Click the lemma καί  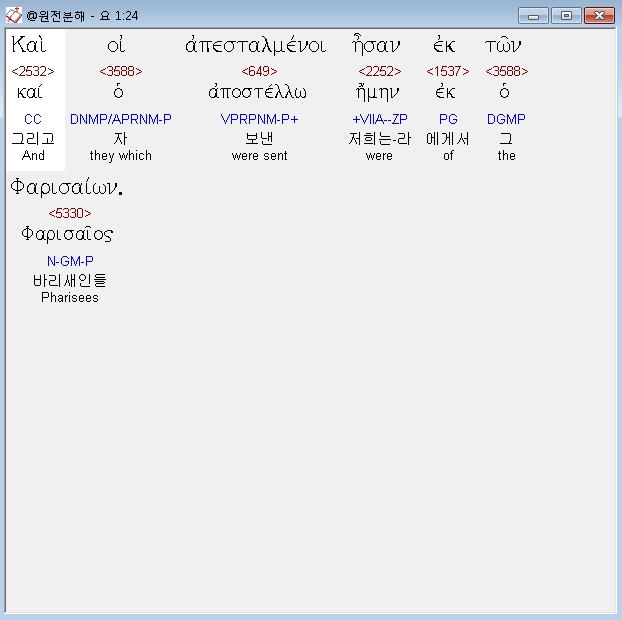click(29, 92)
